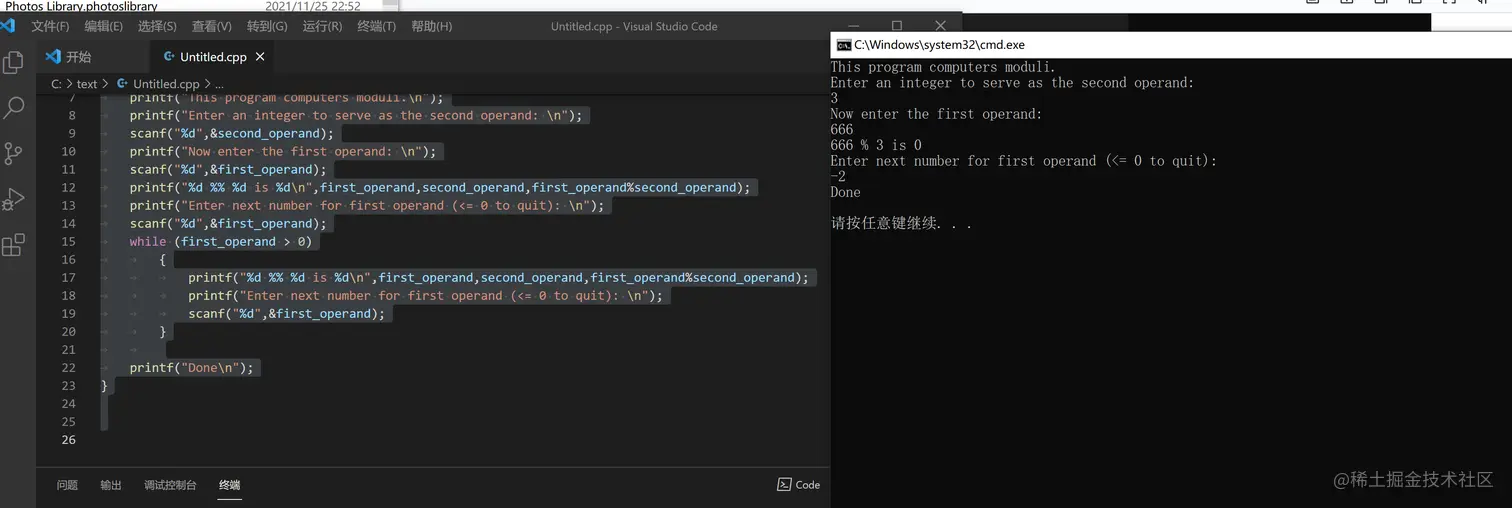The image size is (1512, 508).
Task: Open the 运行(R) menu
Action: (322, 26)
